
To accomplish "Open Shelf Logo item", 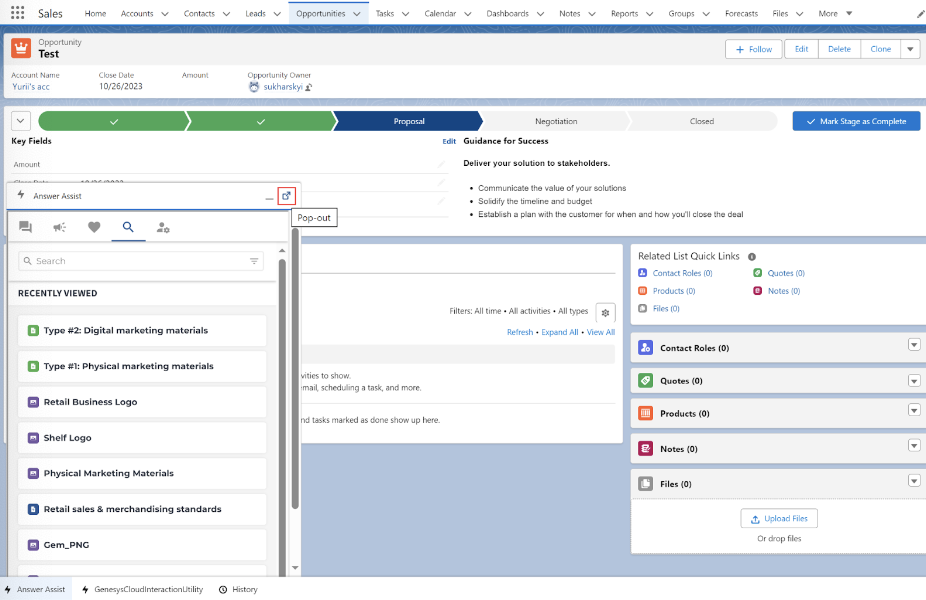I will (x=142, y=438).
